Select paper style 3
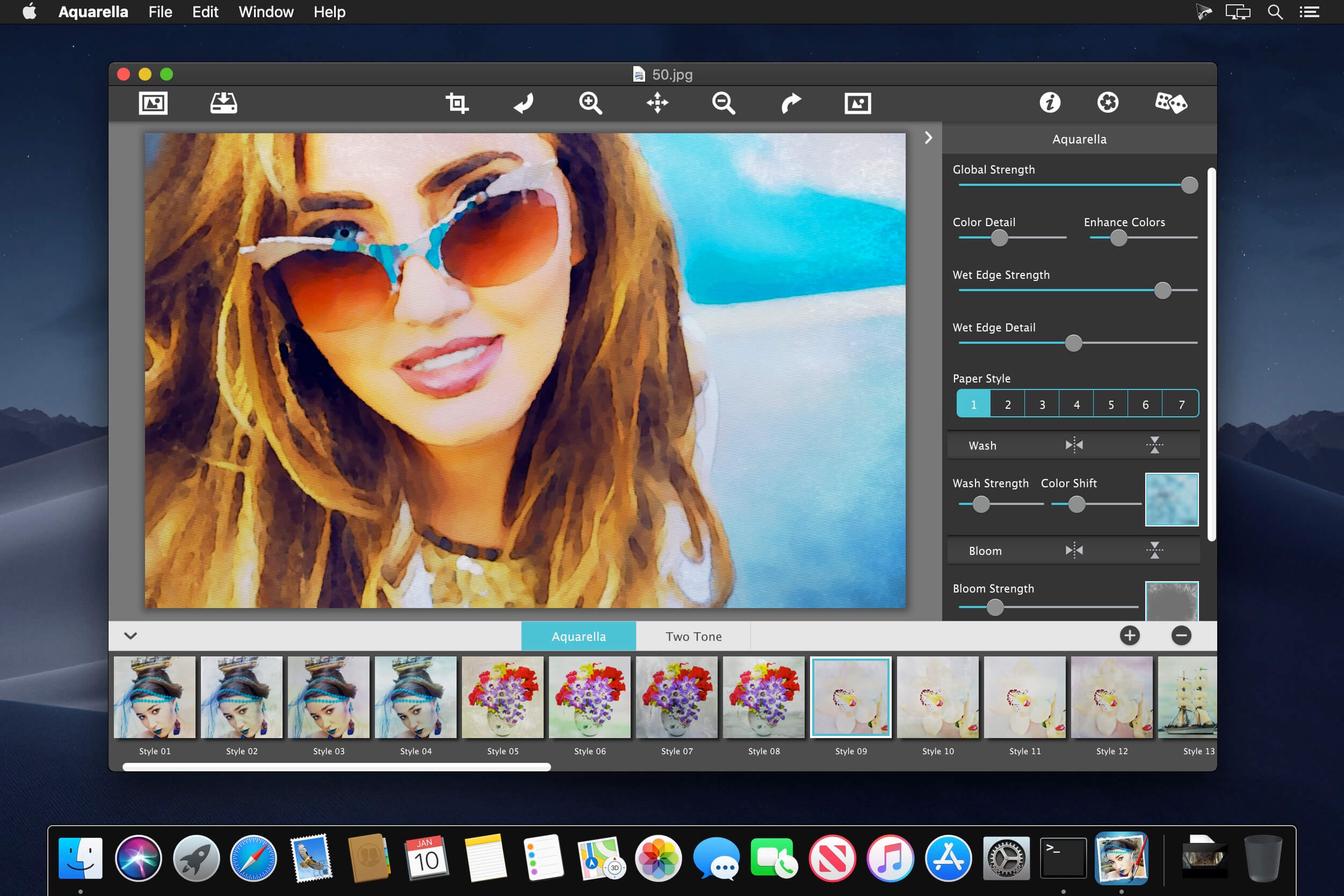The width and height of the screenshot is (1344, 896). (x=1042, y=404)
